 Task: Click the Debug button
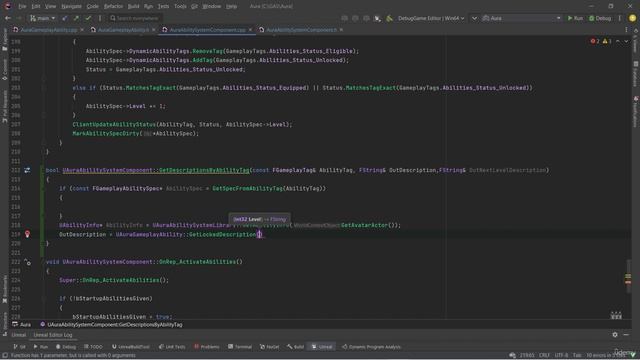[600, 18]
